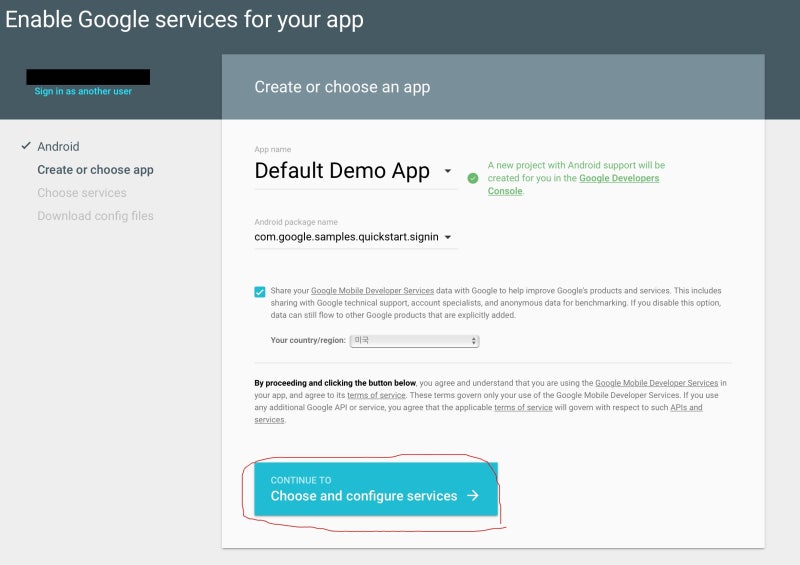This screenshot has height=565, width=800.
Task: Open the country/region select box
Action: (414, 340)
